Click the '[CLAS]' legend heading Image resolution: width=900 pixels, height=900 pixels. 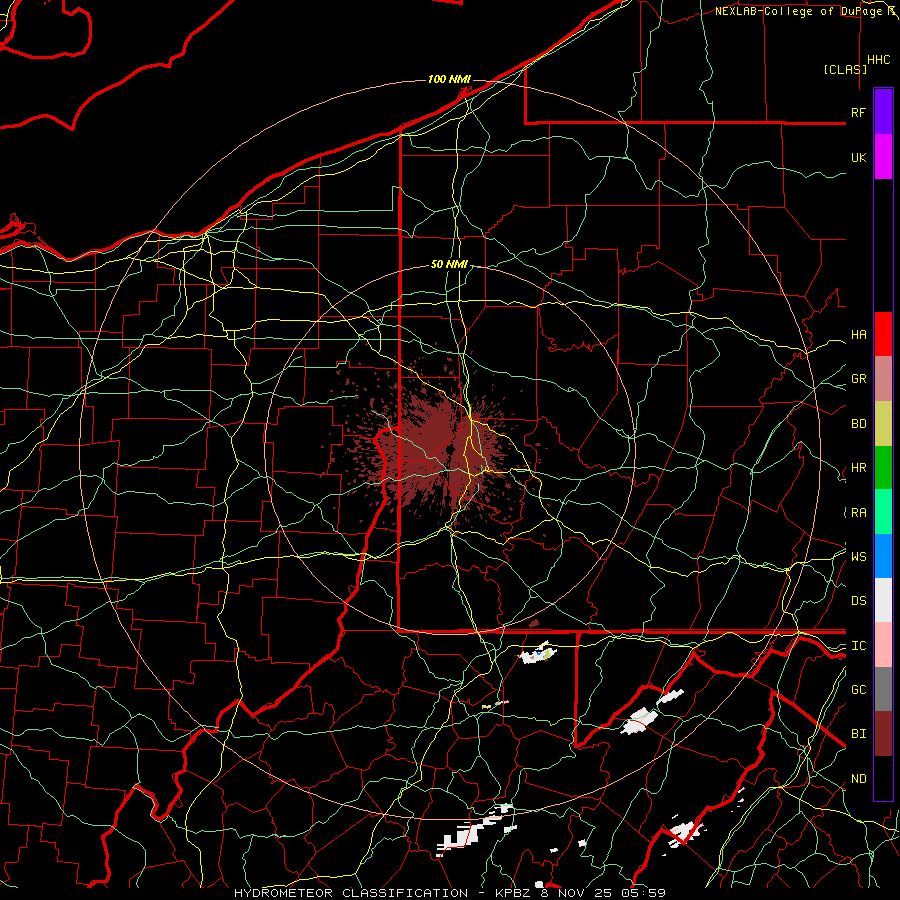point(845,69)
